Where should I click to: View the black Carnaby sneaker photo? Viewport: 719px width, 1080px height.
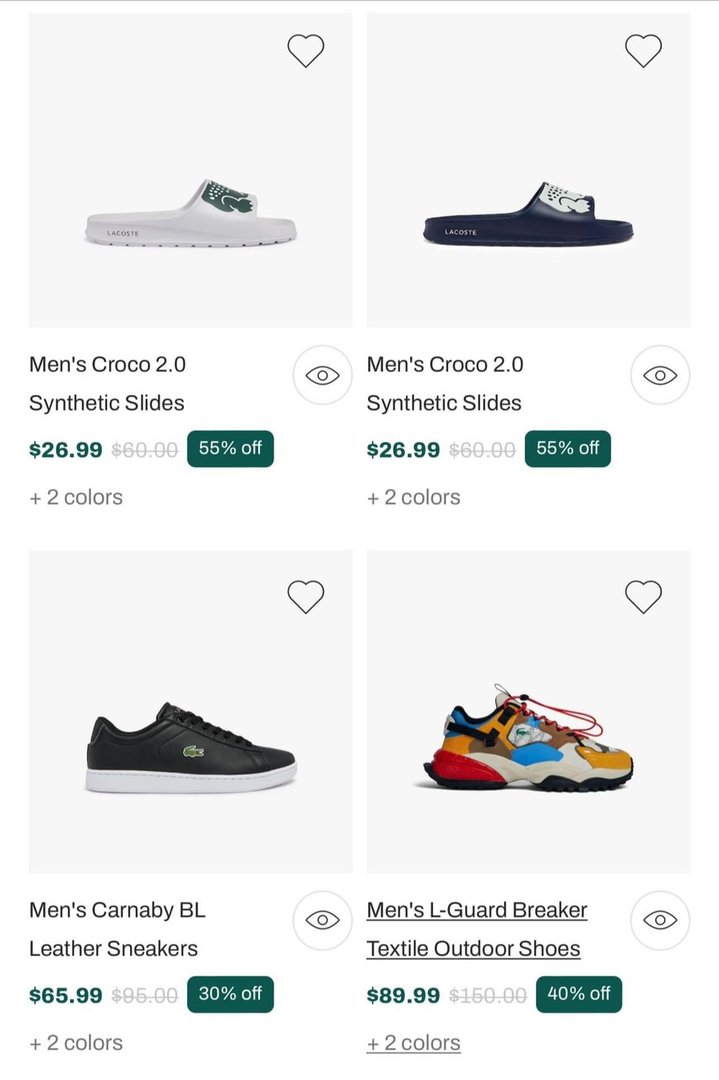coord(190,745)
